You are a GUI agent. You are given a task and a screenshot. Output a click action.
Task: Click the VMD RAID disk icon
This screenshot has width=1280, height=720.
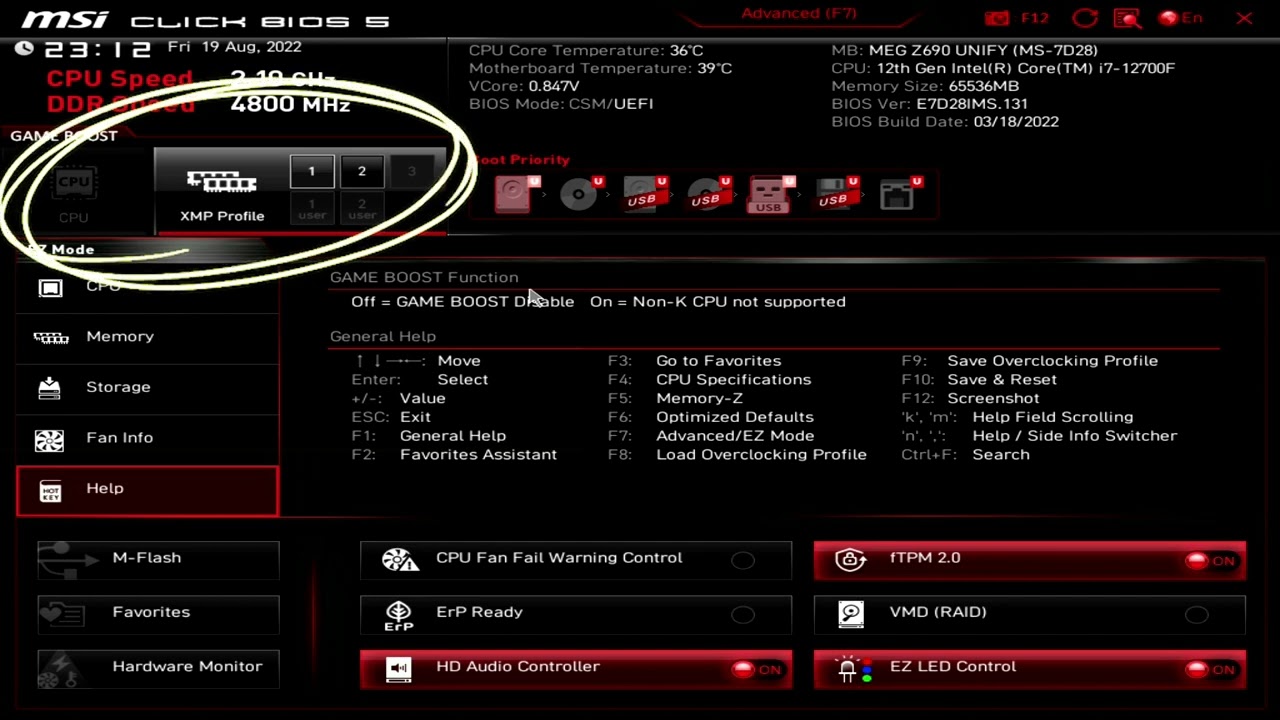pos(851,614)
